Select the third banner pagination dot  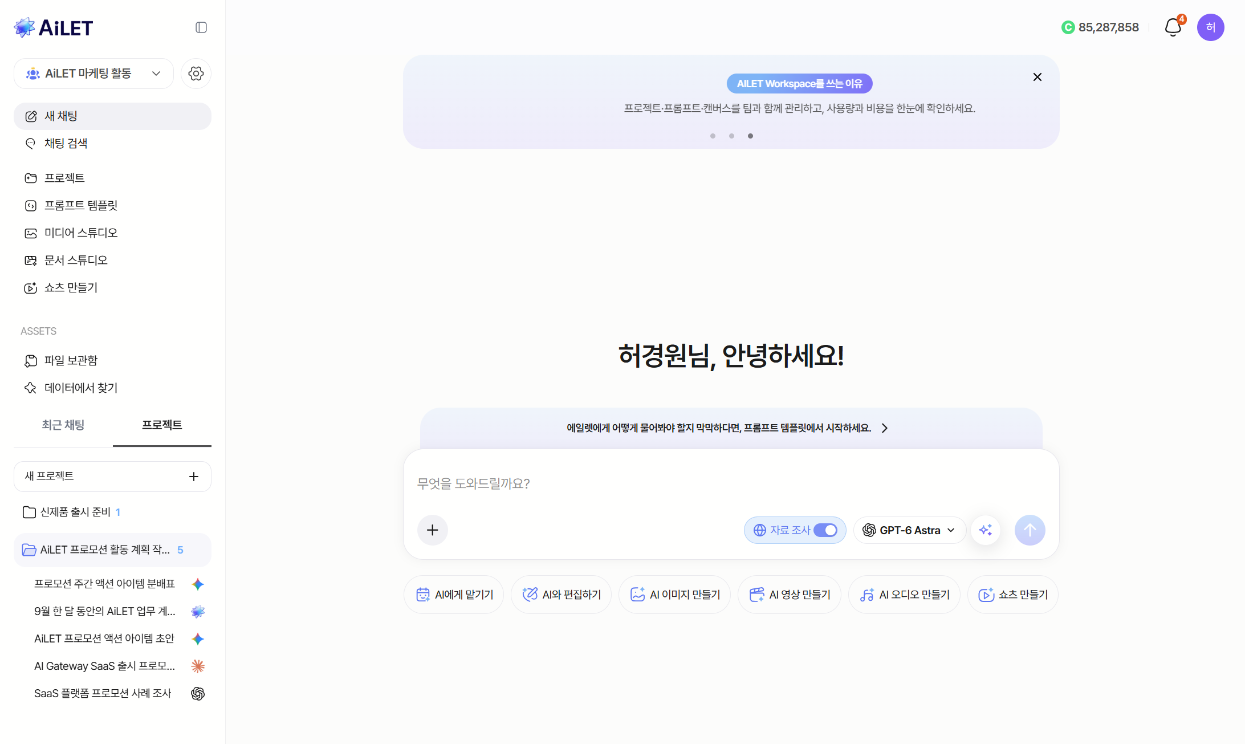coord(750,135)
